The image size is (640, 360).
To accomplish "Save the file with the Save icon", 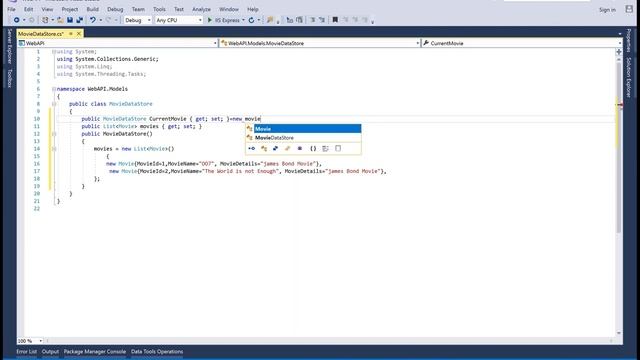I will tap(70, 20).
